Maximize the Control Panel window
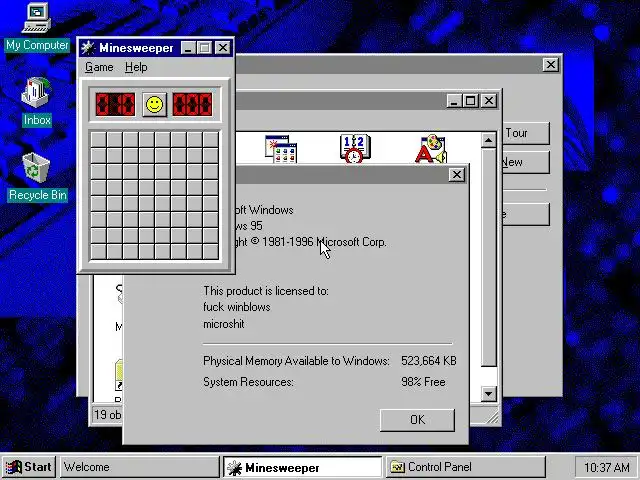This screenshot has height=480, width=640. click(x=470, y=100)
